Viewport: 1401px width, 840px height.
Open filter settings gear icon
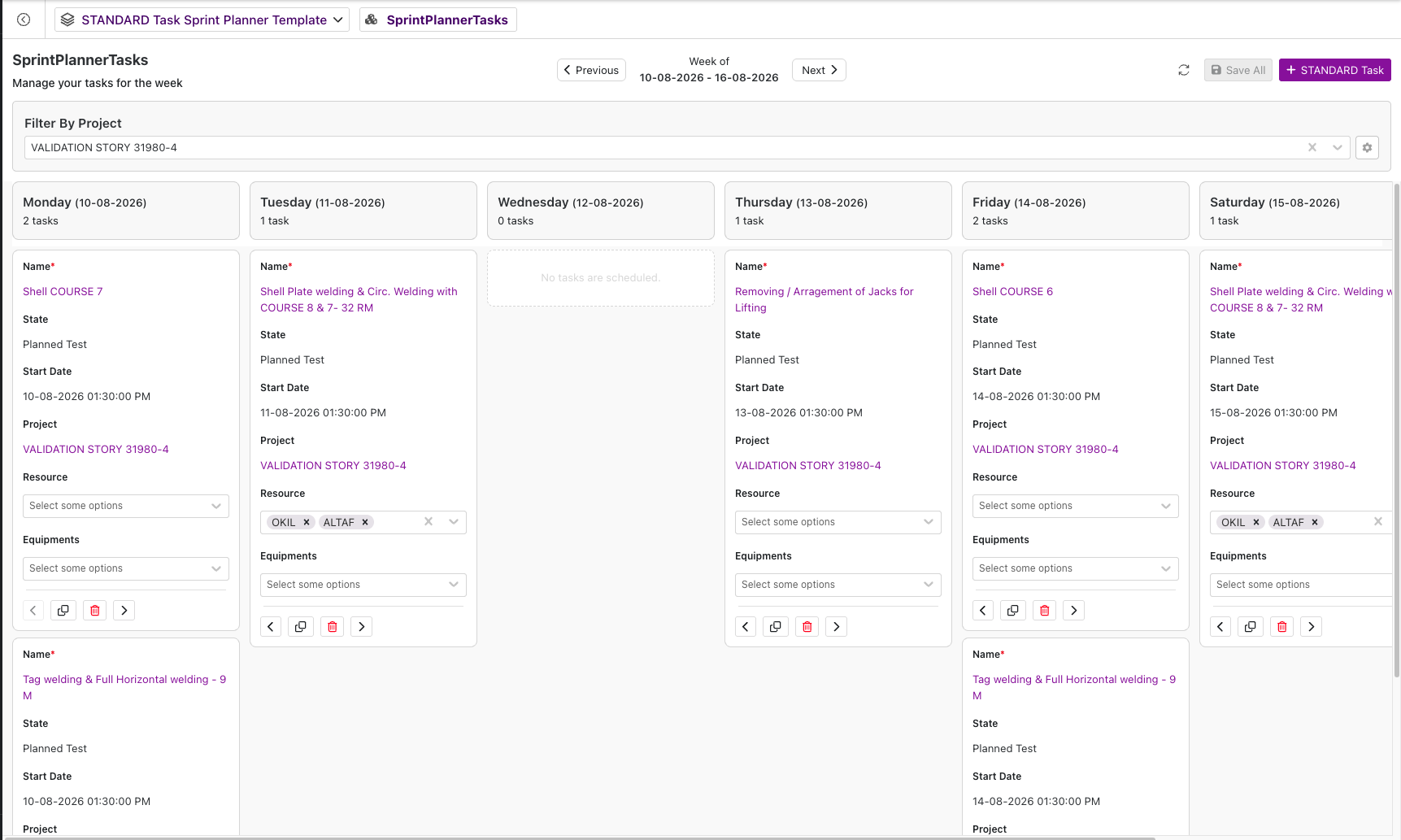click(1367, 147)
